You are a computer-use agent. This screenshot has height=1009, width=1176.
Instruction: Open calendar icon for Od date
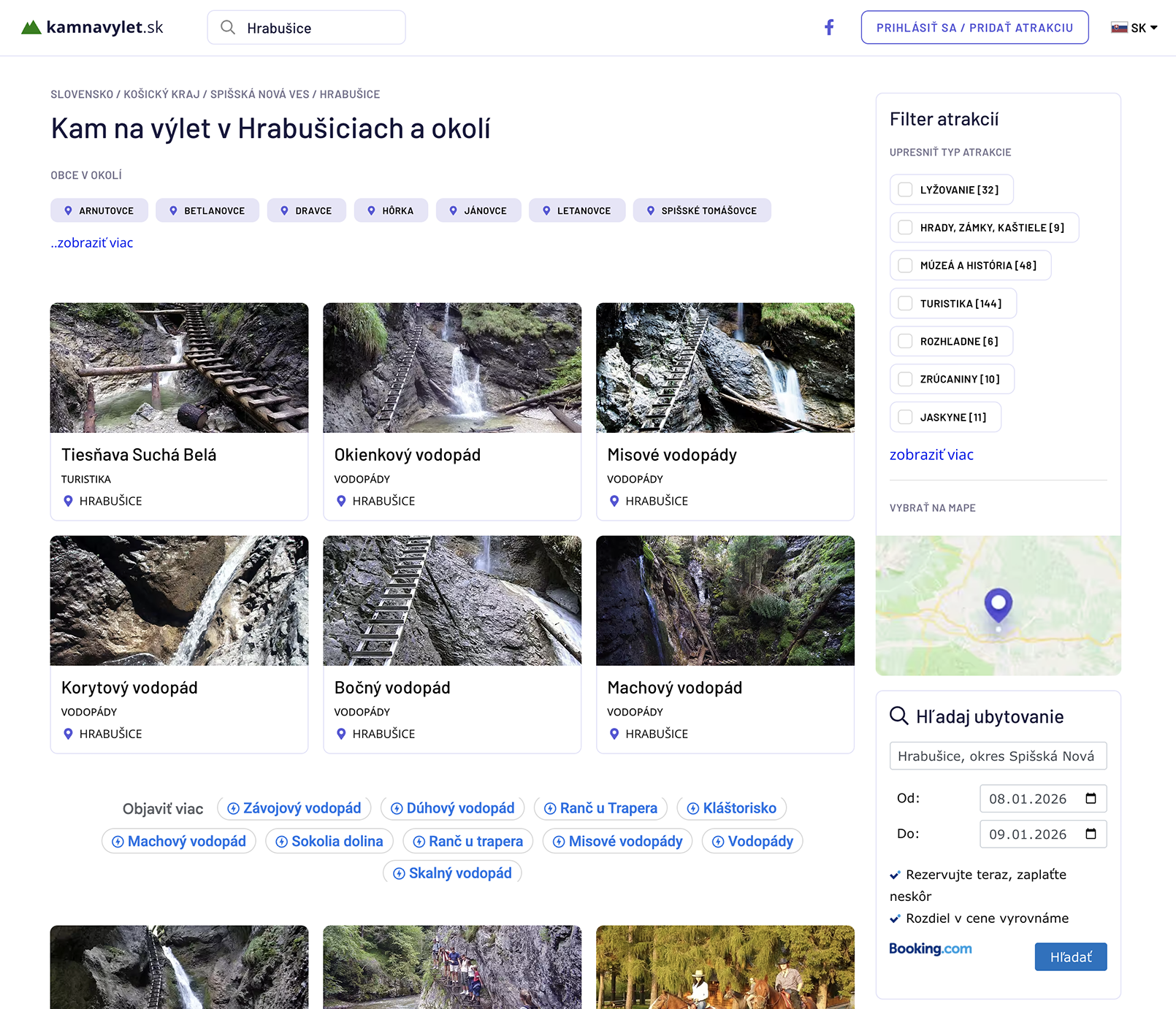tap(1091, 798)
